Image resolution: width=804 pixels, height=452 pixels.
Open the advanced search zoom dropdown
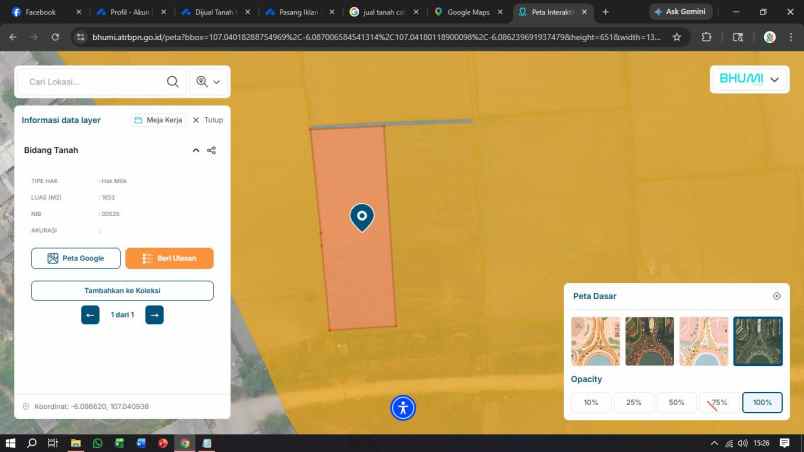[208, 81]
